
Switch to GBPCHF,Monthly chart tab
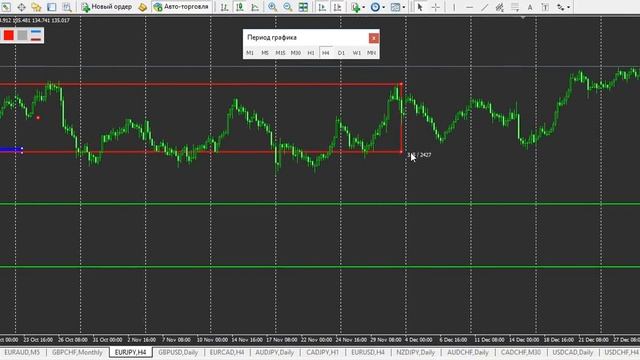click(77, 352)
